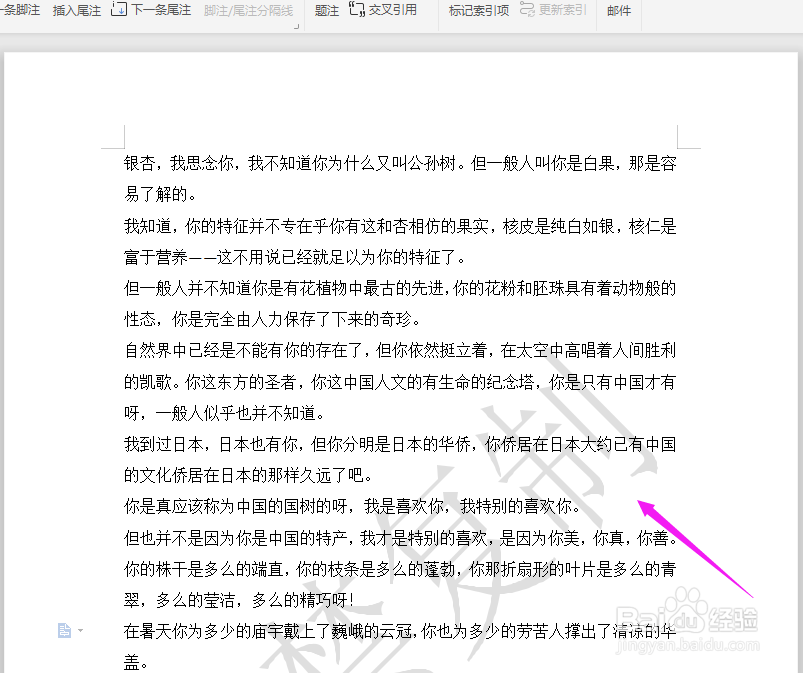Trigger Insert Endnote from the toolbar
Screen dimensions: 803x673
click(77, 11)
